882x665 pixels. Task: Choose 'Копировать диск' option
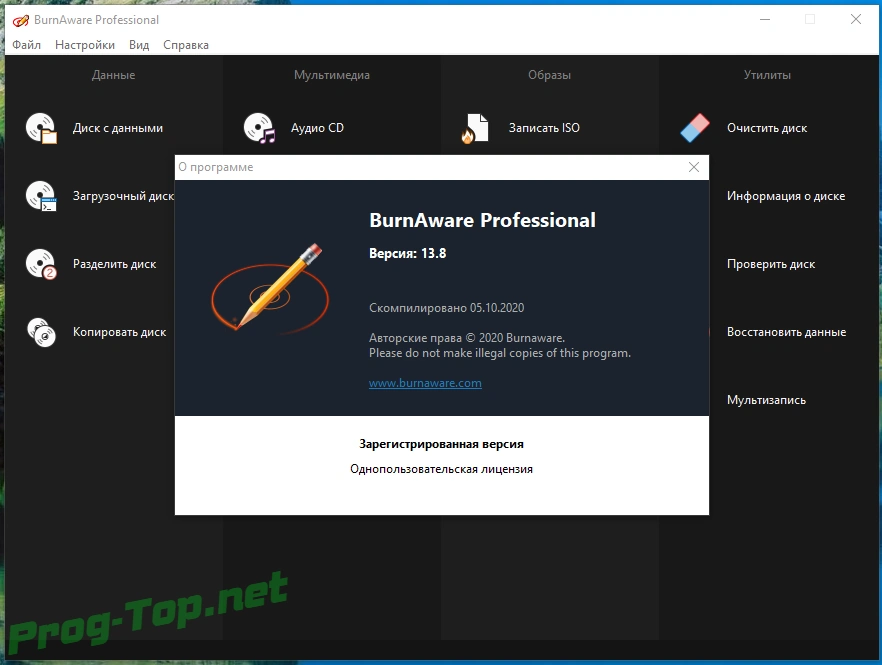point(119,332)
